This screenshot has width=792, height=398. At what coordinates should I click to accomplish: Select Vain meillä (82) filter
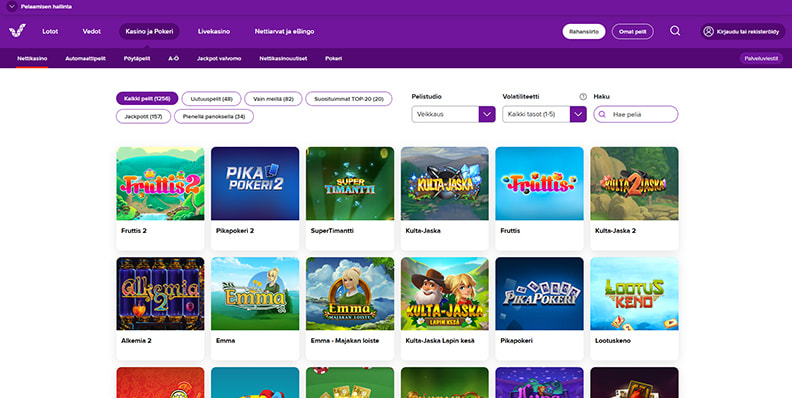[273, 98]
